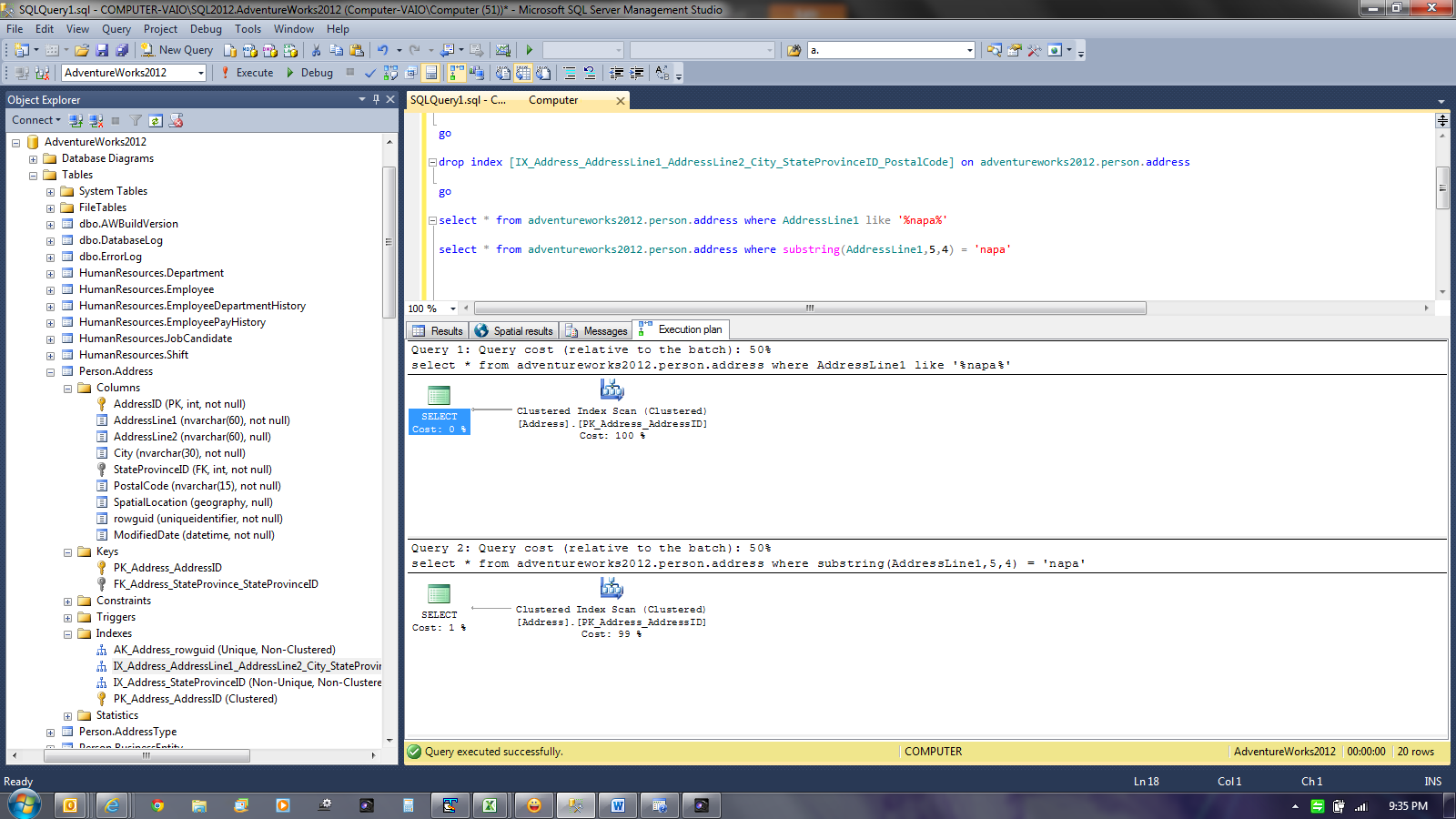
Task: Expand the Triggers folder
Action: [x=68, y=617]
